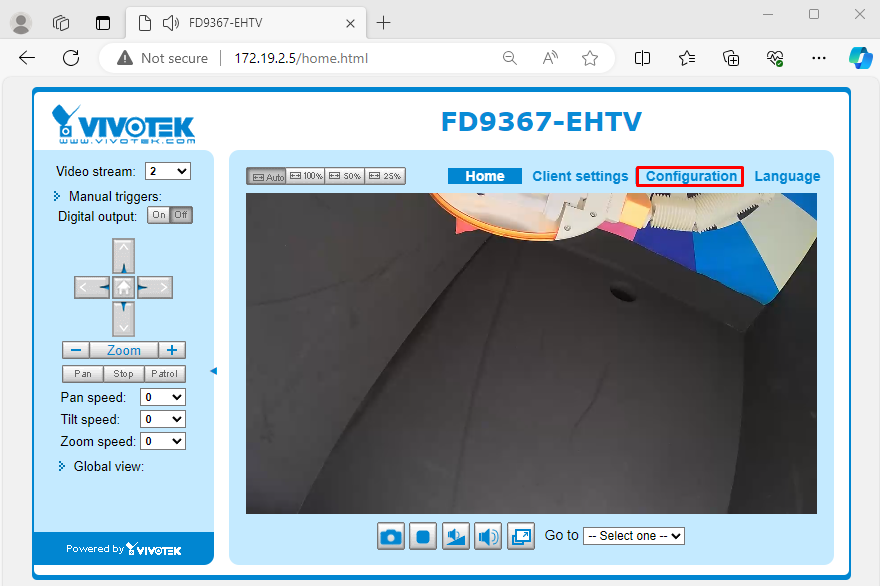Turn digital output On

tap(159, 214)
